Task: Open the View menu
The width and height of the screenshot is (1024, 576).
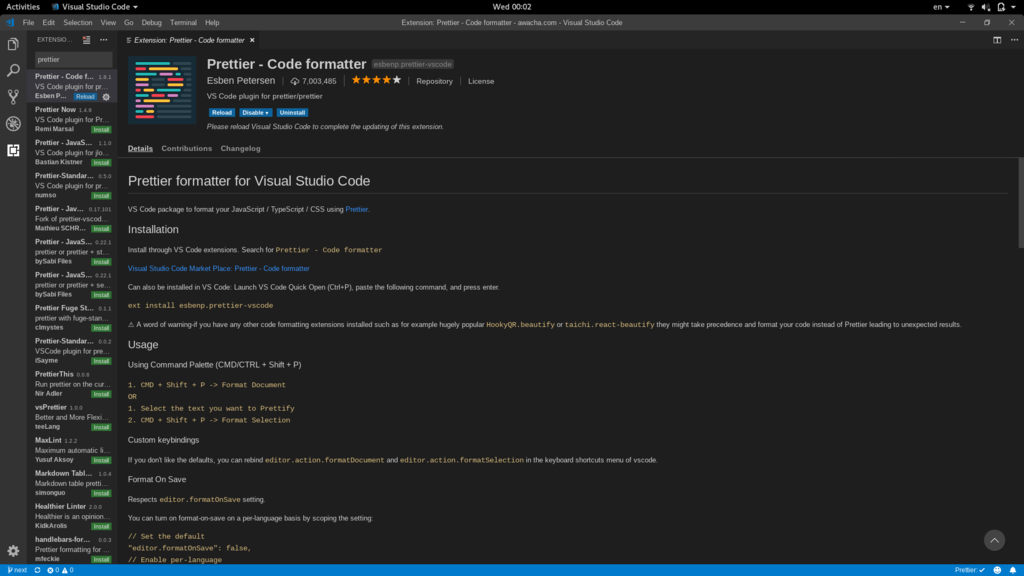Action: (108, 22)
